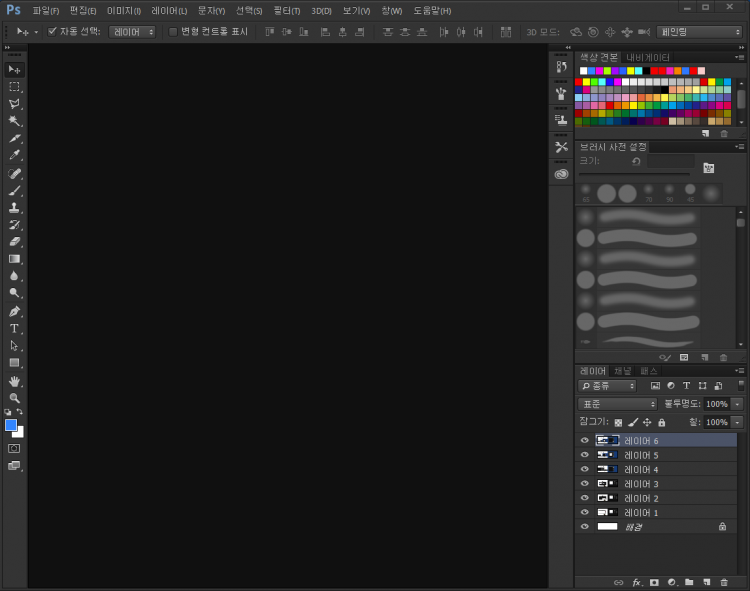Choose the Horizontal Type tool

tap(14, 328)
